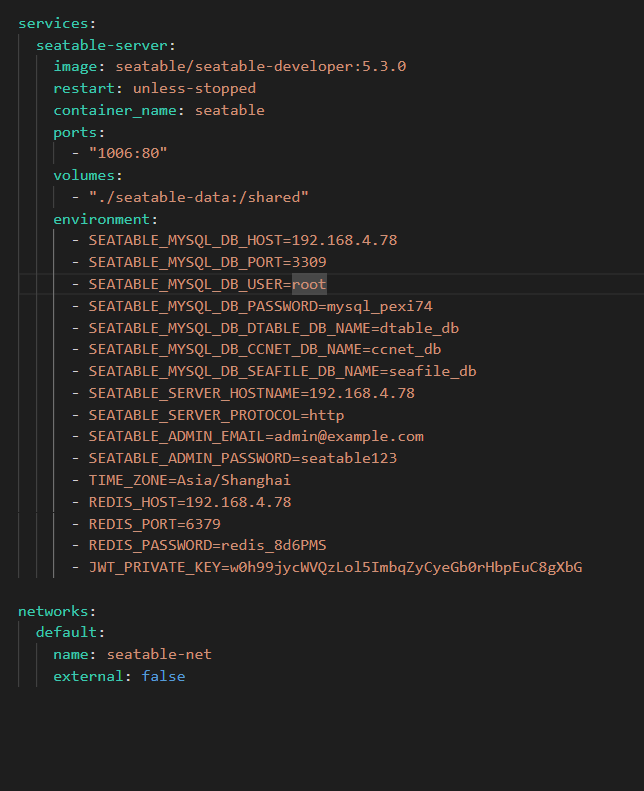Click the "1006:80" port mapping string
644x791 pixels.
[128, 154]
